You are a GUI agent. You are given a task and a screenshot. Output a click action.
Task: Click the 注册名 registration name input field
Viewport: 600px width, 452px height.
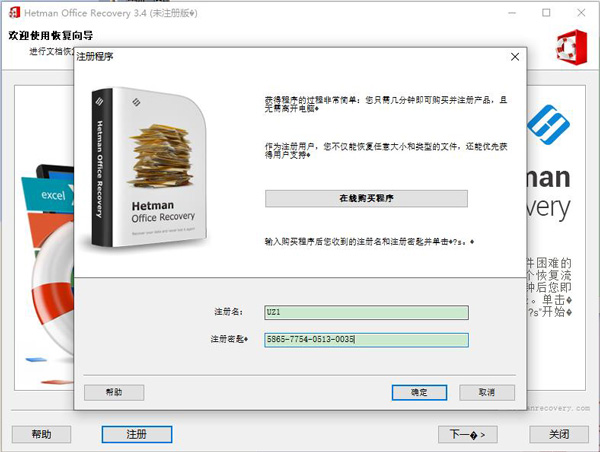point(366,312)
